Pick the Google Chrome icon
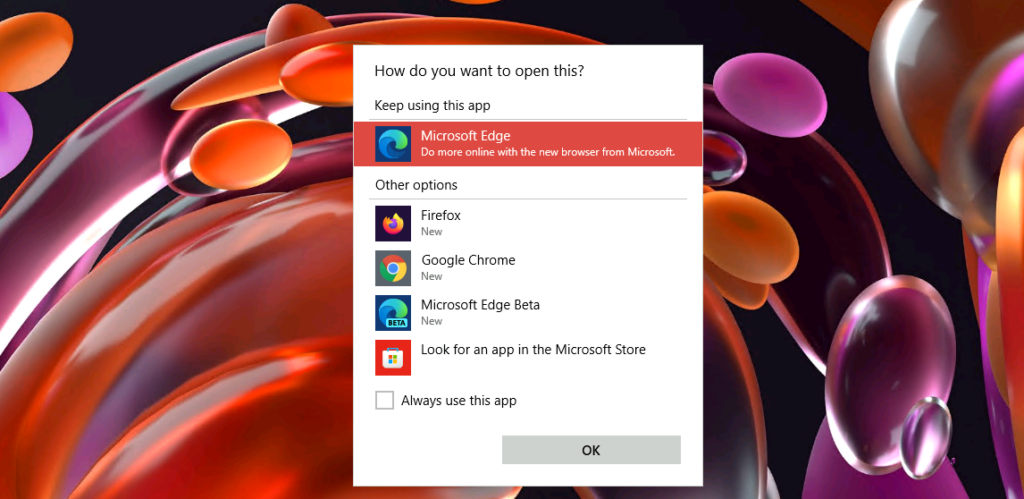 click(393, 268)
